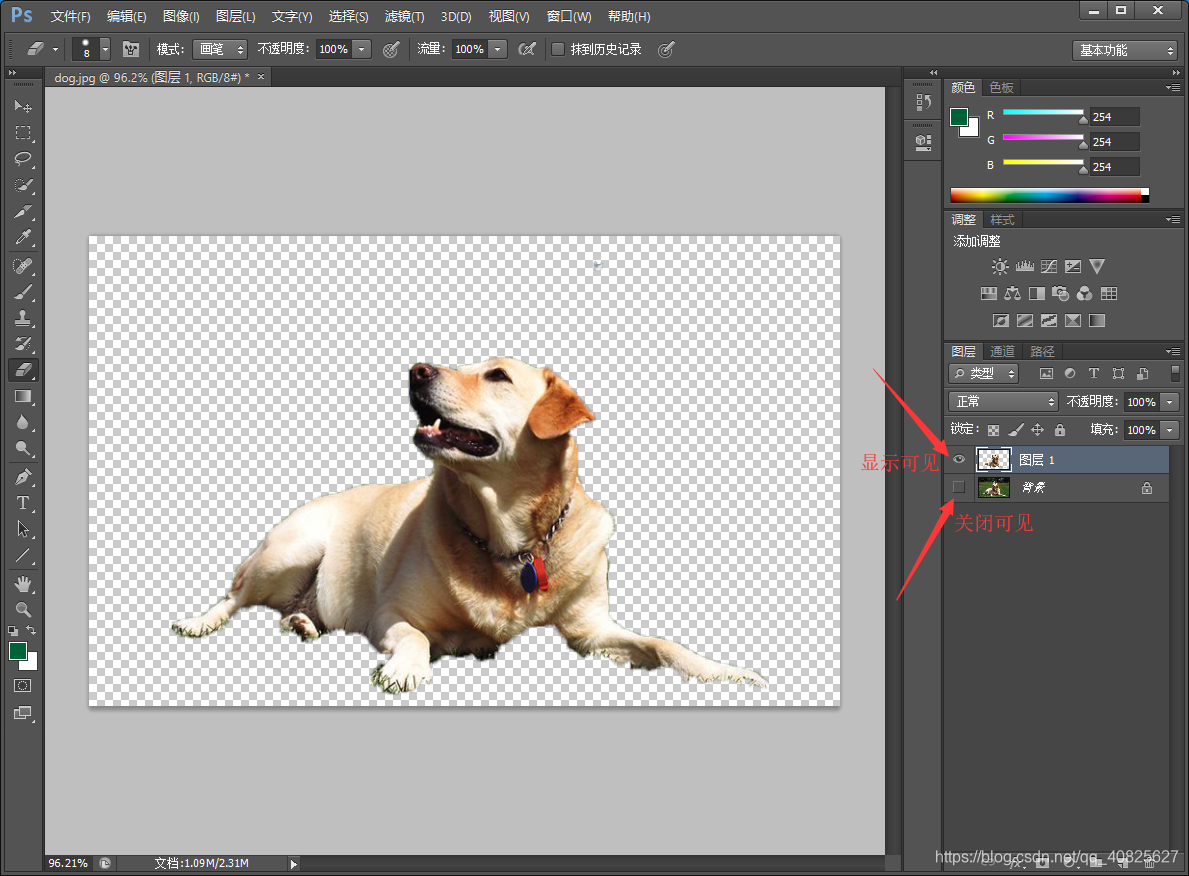Toggle lock transparent pixels

993,430
